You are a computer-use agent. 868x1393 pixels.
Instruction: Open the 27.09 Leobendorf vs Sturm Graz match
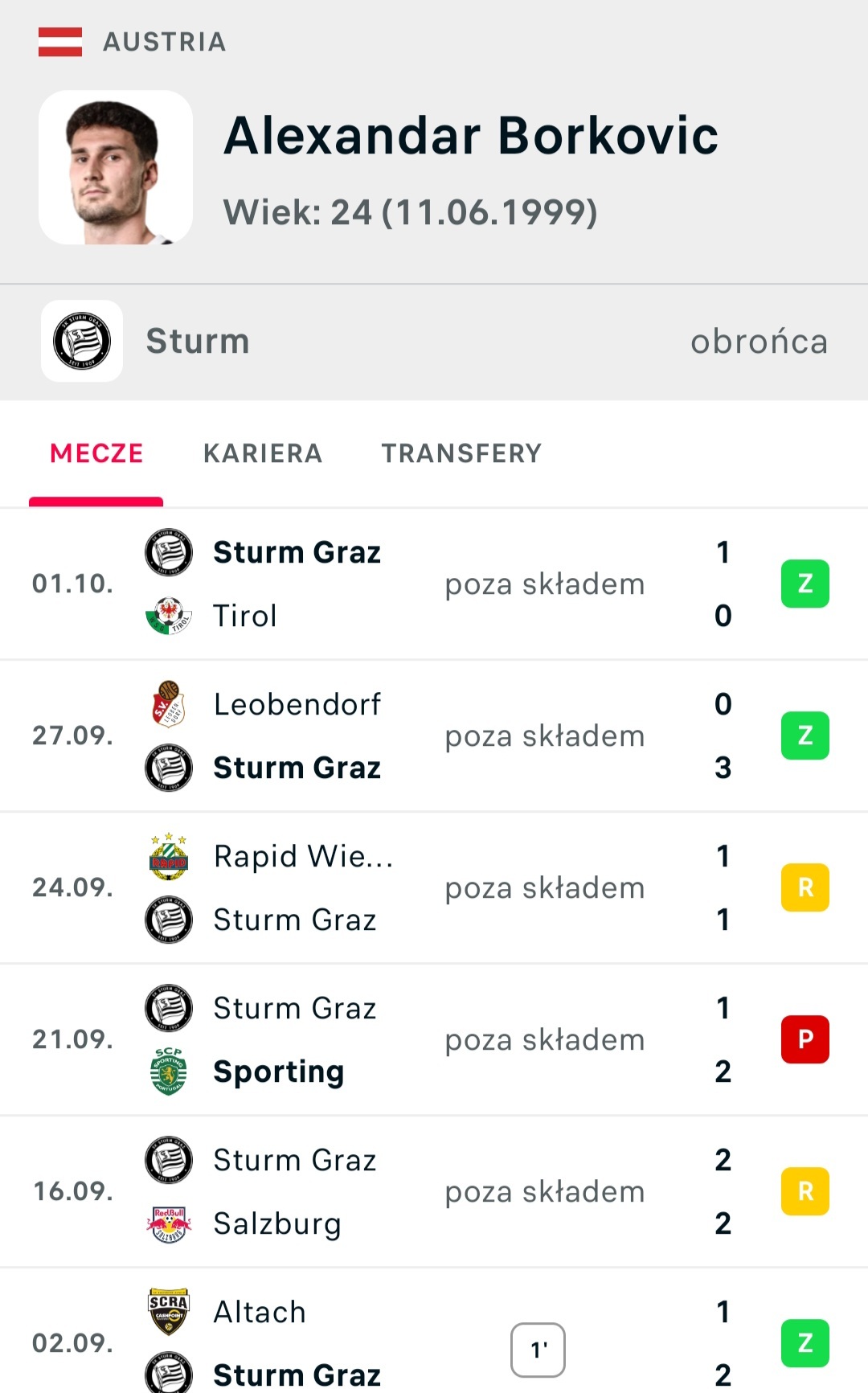coord(434,735)
